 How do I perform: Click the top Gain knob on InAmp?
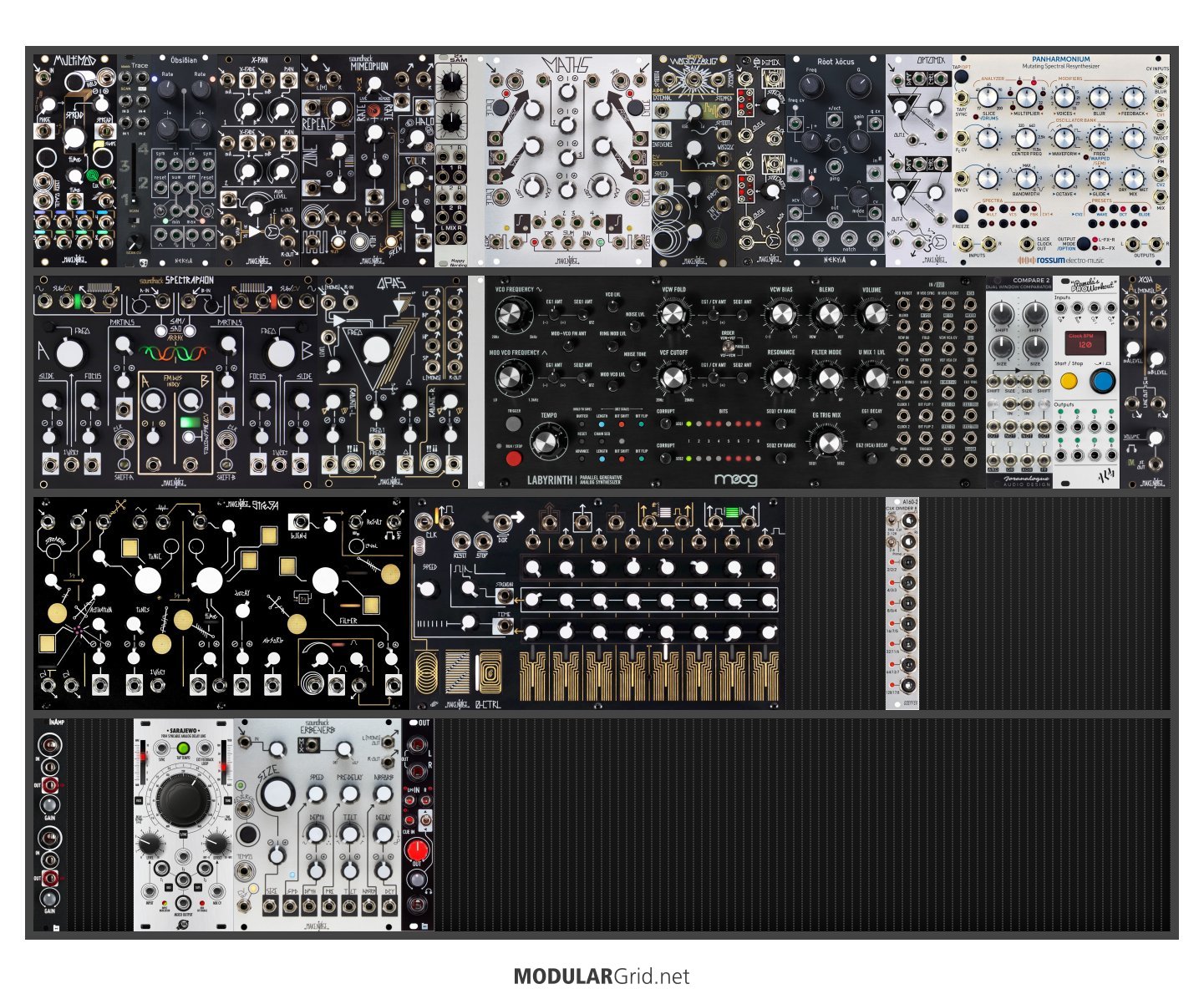tap(50, 805)
